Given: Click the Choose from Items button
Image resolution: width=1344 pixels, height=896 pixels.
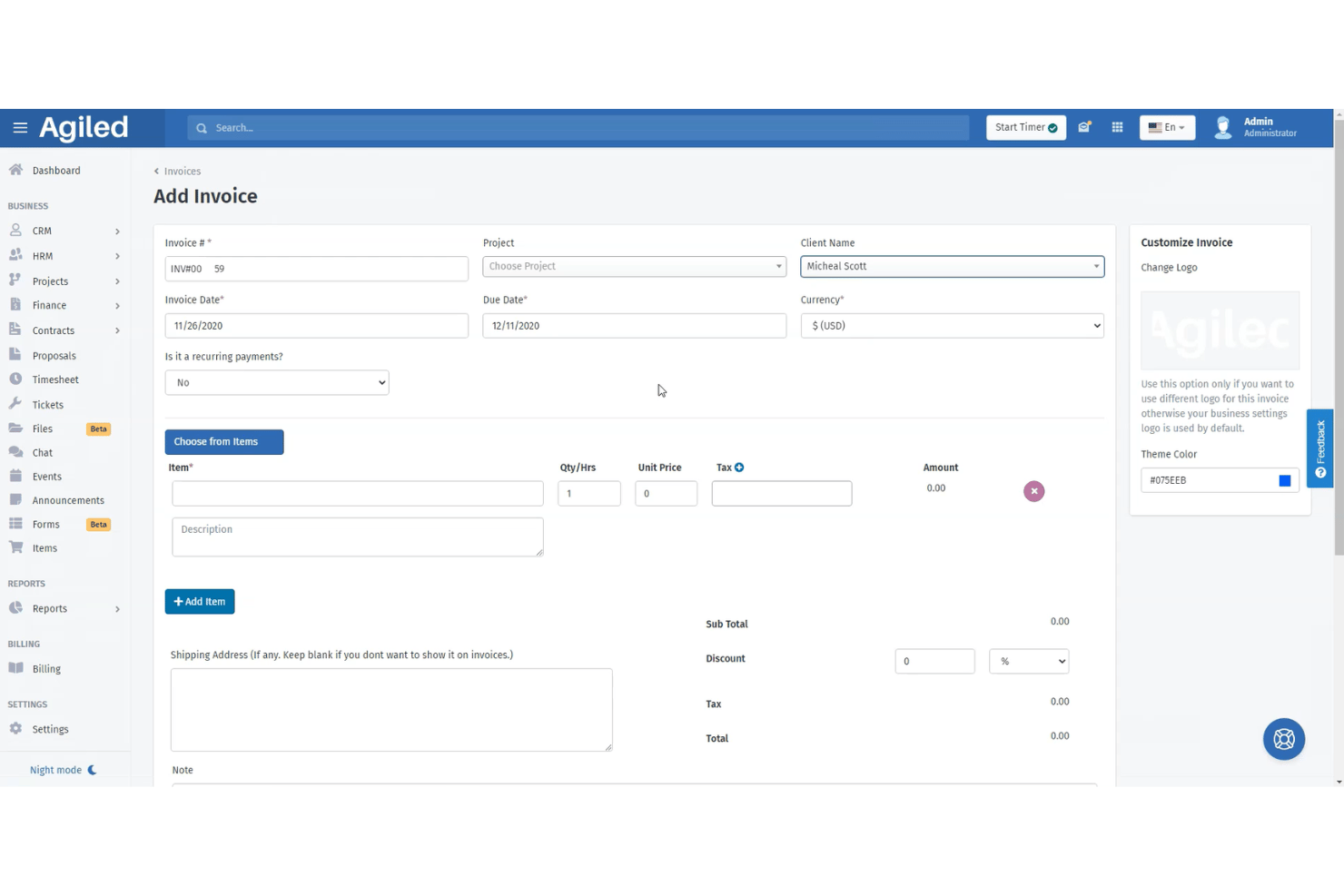Looking at the screenshot, I should click(224, 442).
